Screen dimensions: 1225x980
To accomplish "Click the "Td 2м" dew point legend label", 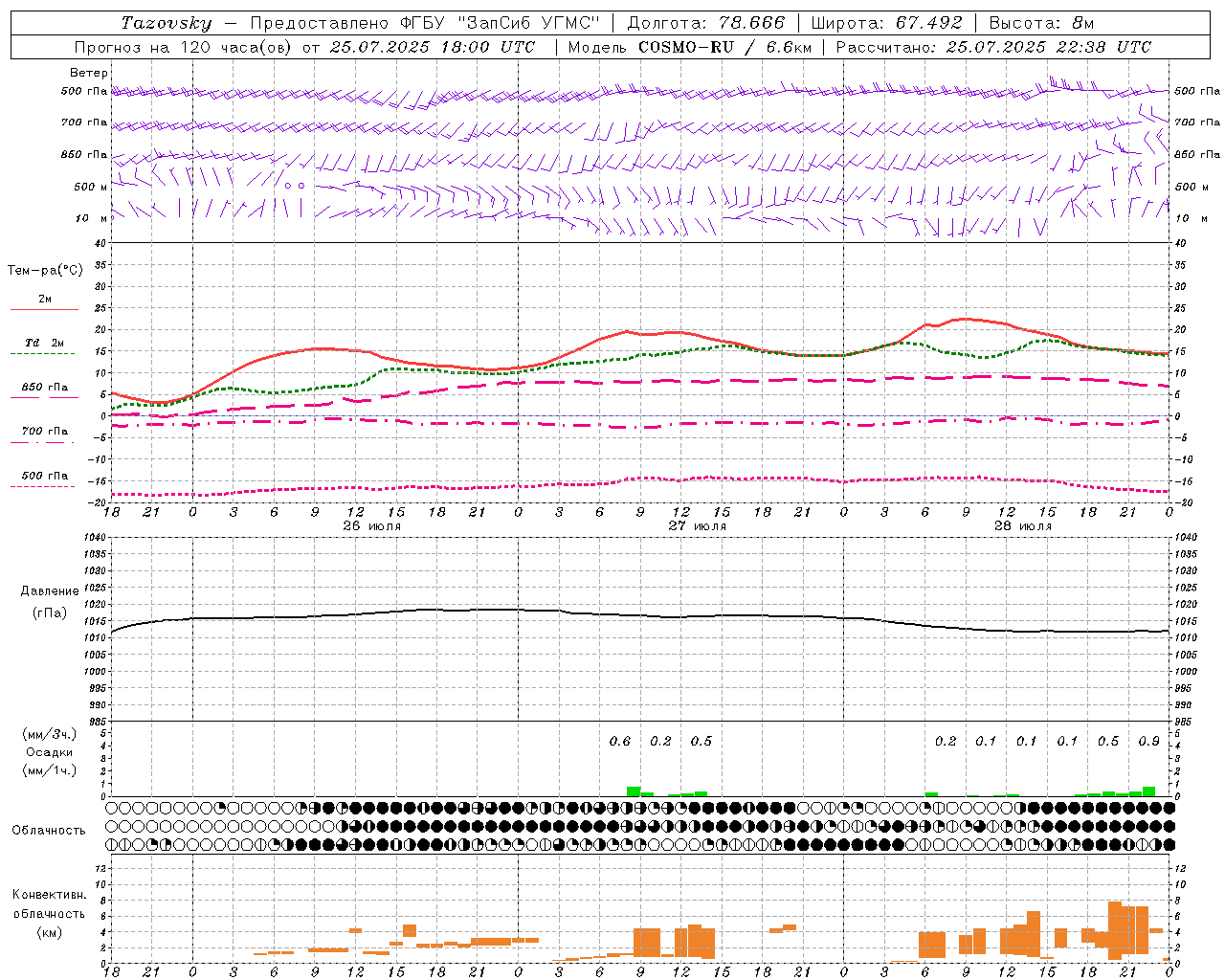I will click(45, 343).
